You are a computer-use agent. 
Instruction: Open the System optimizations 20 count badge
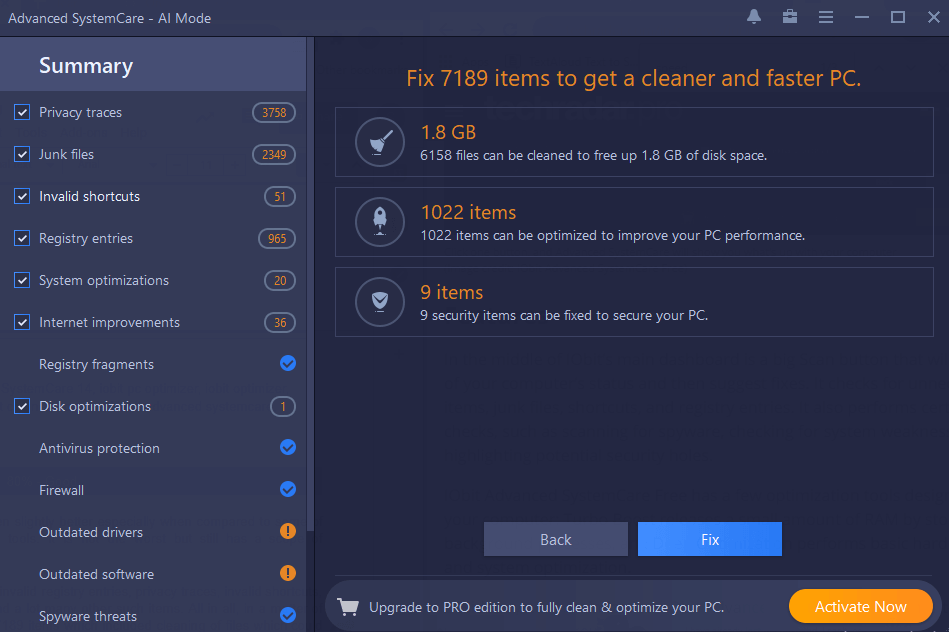click(280, 280)
